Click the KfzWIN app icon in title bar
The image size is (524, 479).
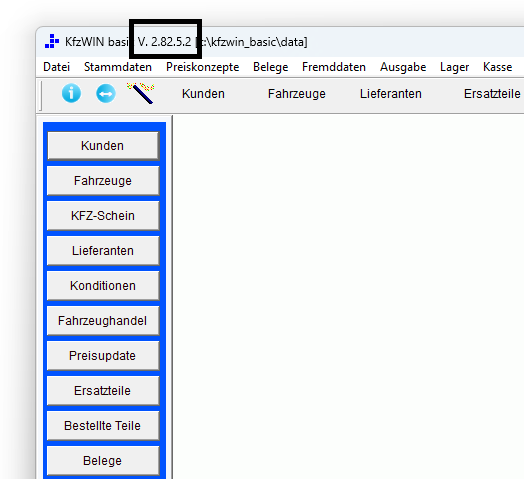click(52, 41)
